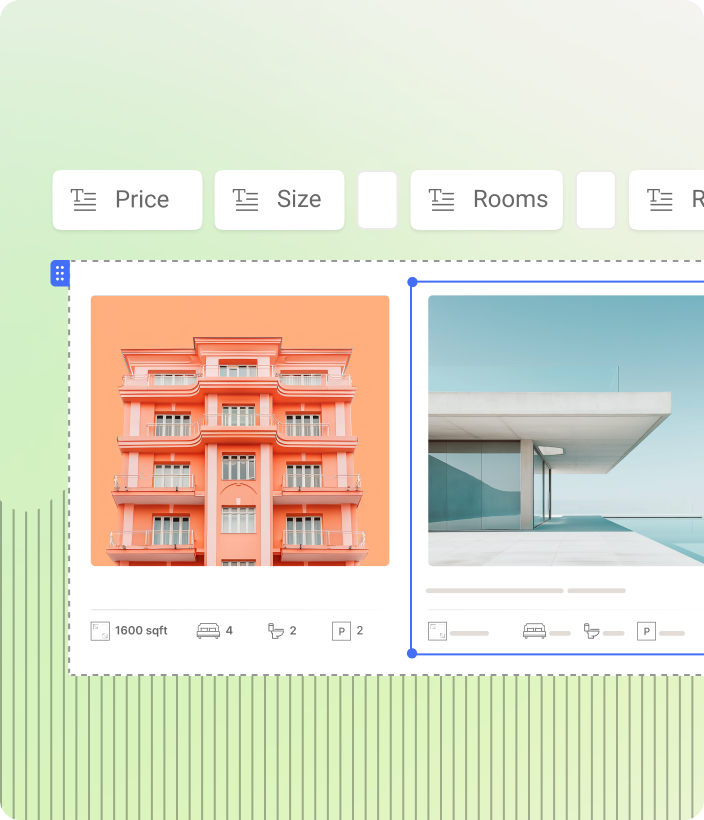Viewport: 704px width, 820px height.
Task: Click the toilet icon on villa card
Action: [592, 631]
